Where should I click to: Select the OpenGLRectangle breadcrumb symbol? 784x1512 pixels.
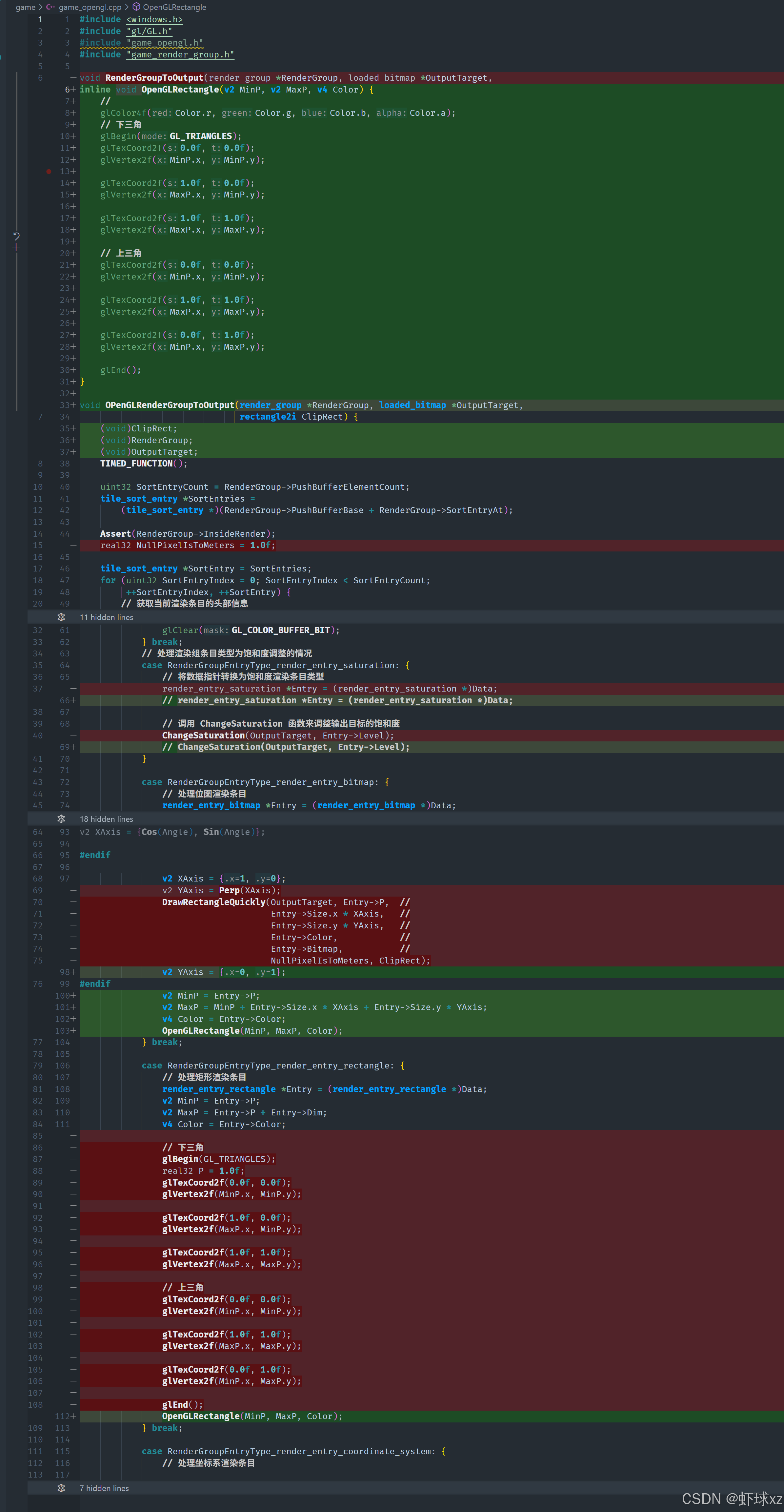click(x=174, y=7)
